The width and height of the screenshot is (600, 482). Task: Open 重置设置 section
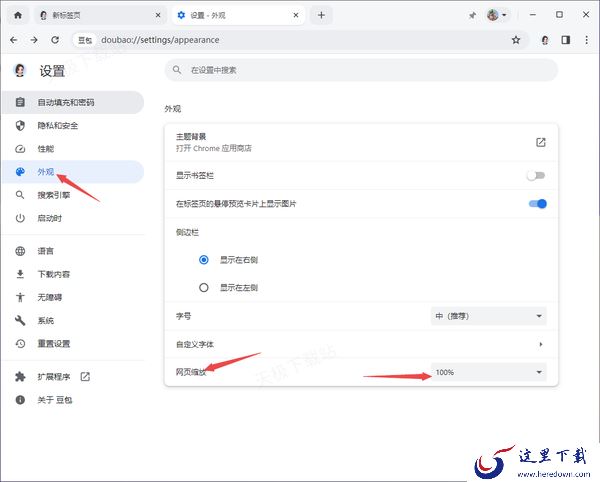coord(73,344)
